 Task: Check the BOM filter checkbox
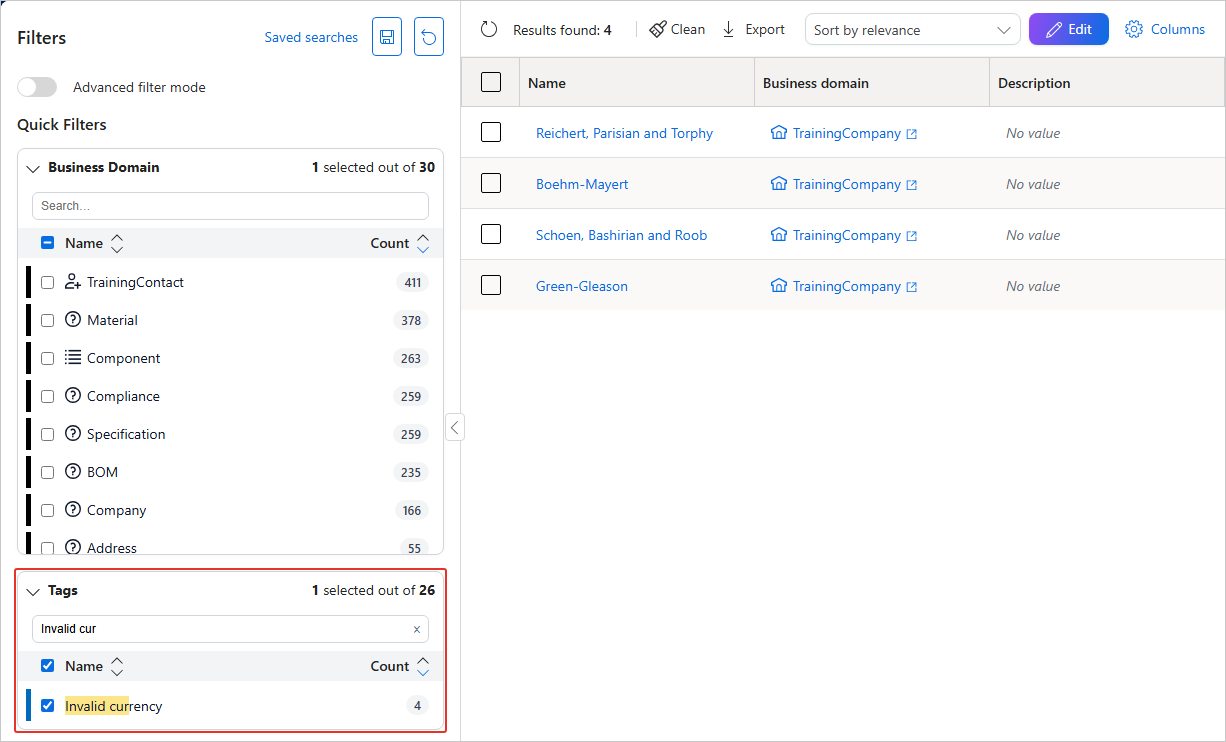[x=47, y=473]
